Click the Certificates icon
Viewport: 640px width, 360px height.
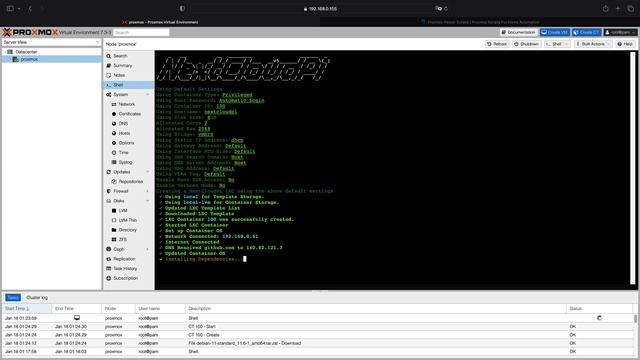point(114,114)
